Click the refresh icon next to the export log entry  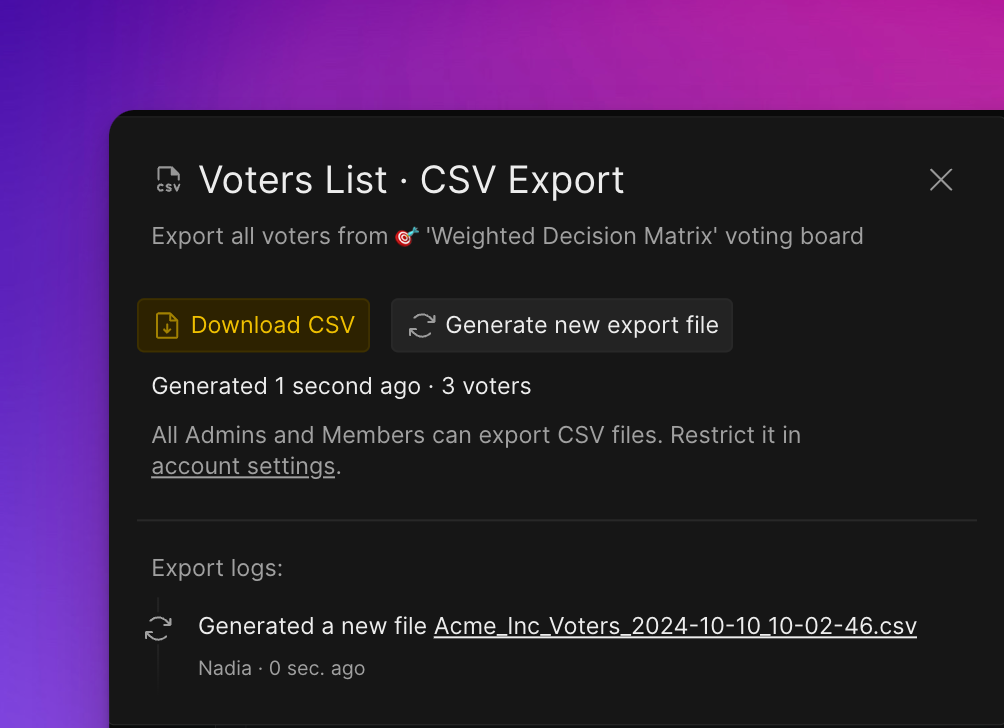click(158, 627)
